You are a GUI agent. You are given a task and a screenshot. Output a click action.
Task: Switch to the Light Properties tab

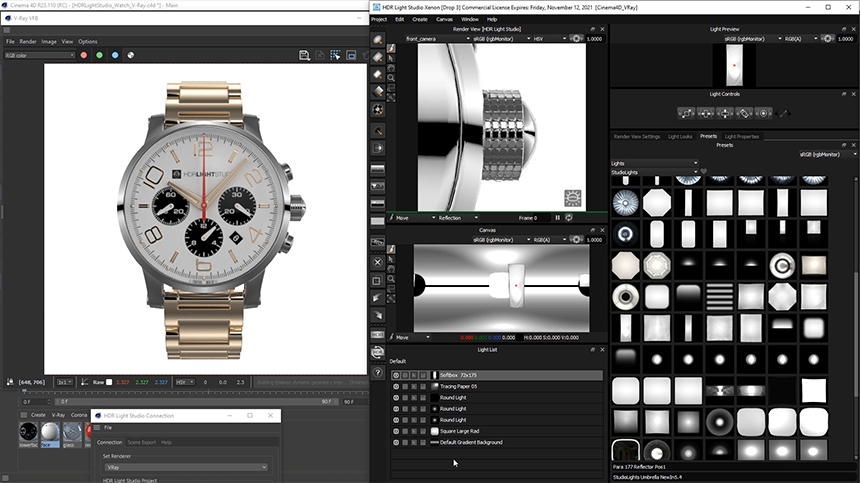(742, 137)
